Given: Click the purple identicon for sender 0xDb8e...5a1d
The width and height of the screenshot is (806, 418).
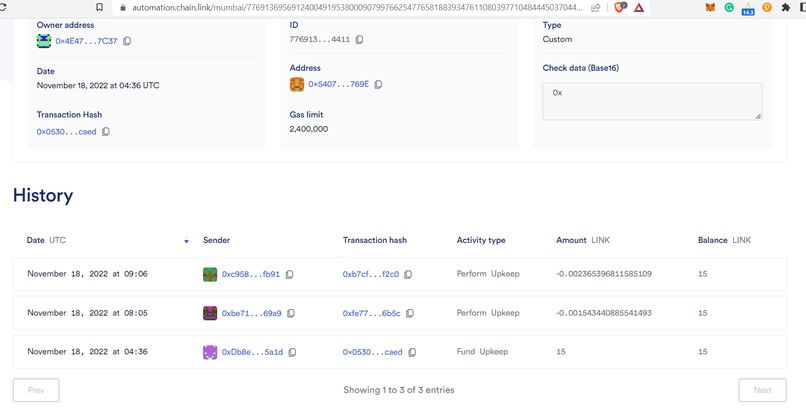Looking at the screenshot, I should (210, 352).
